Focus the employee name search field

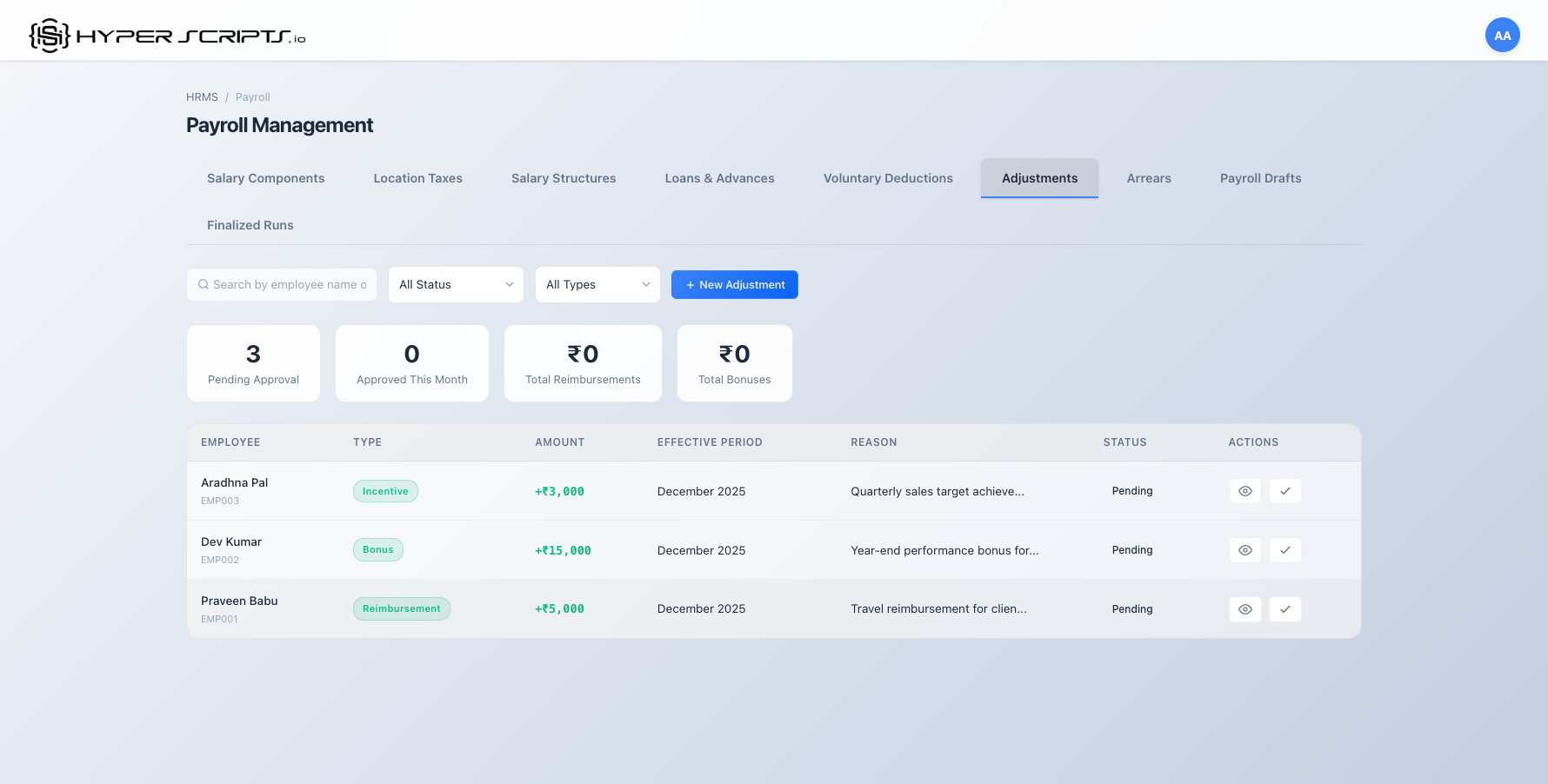pyautogui.click(x=289, y=285)
